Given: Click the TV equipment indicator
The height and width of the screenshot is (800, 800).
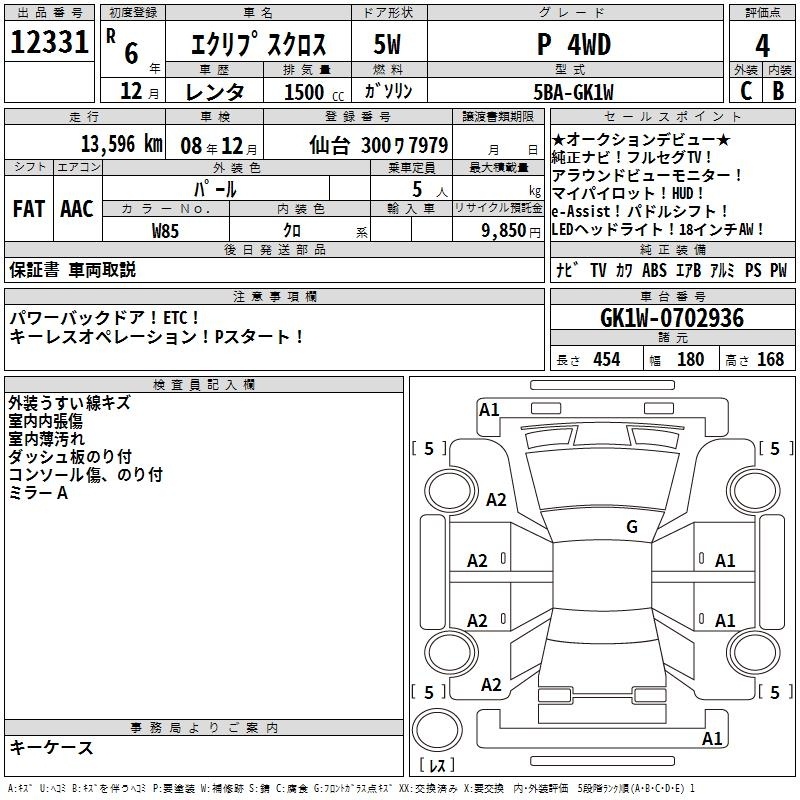Looking at the screenshot, I should coord(598,271).
